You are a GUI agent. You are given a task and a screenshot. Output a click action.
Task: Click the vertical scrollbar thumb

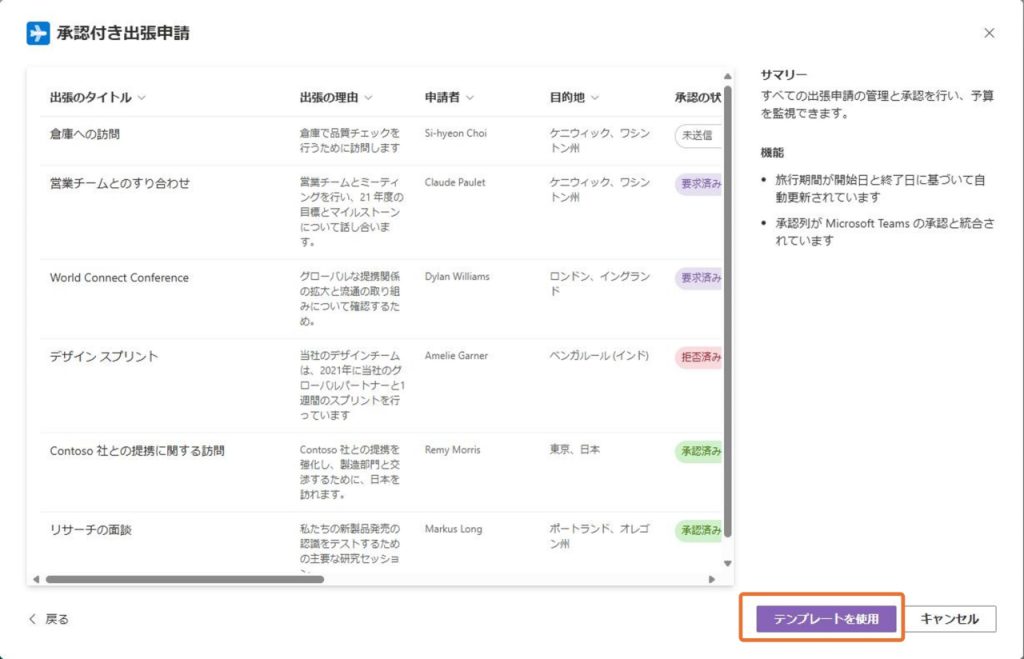[728, 312]
